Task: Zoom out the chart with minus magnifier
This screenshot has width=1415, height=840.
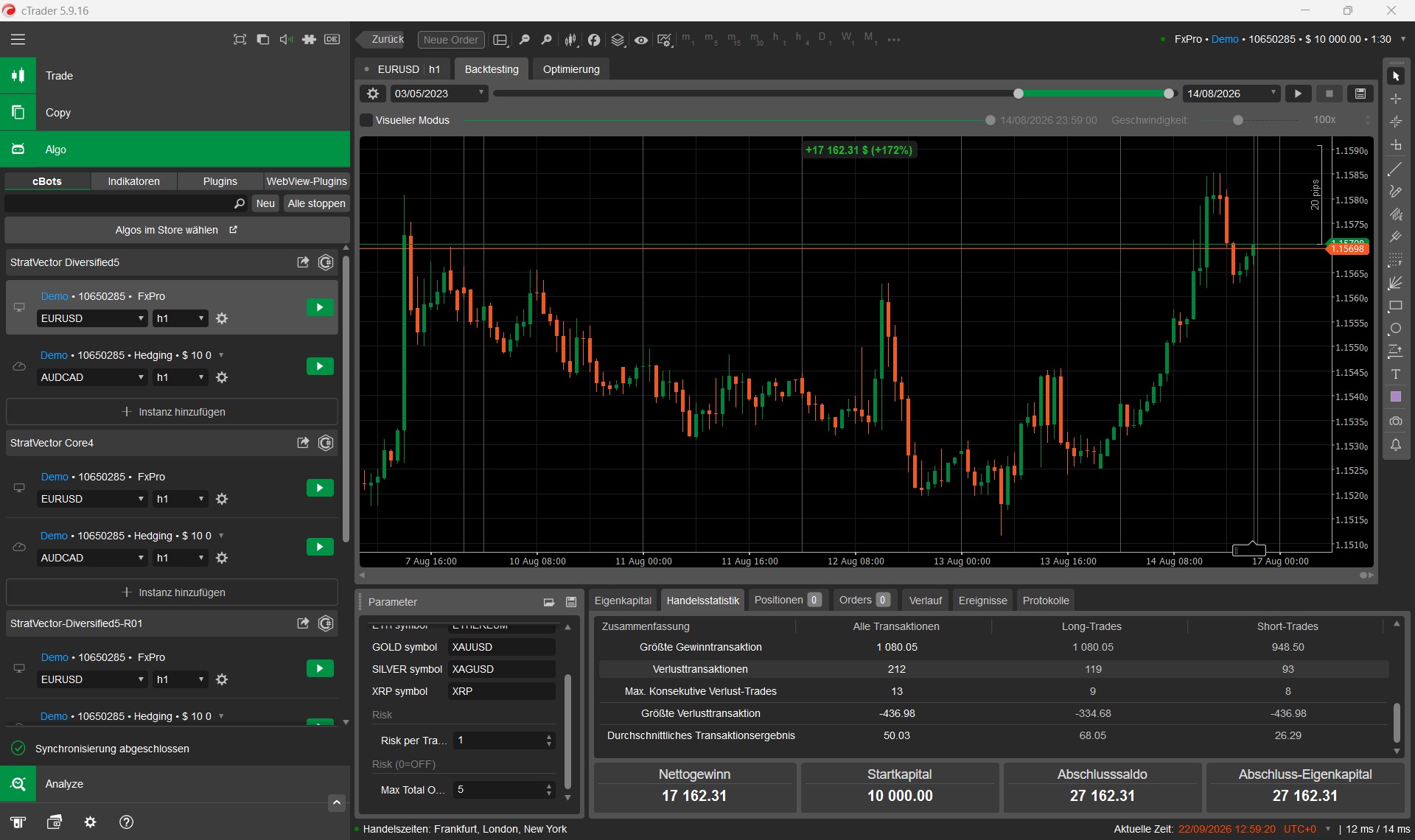Action: (x=524, y=40)
